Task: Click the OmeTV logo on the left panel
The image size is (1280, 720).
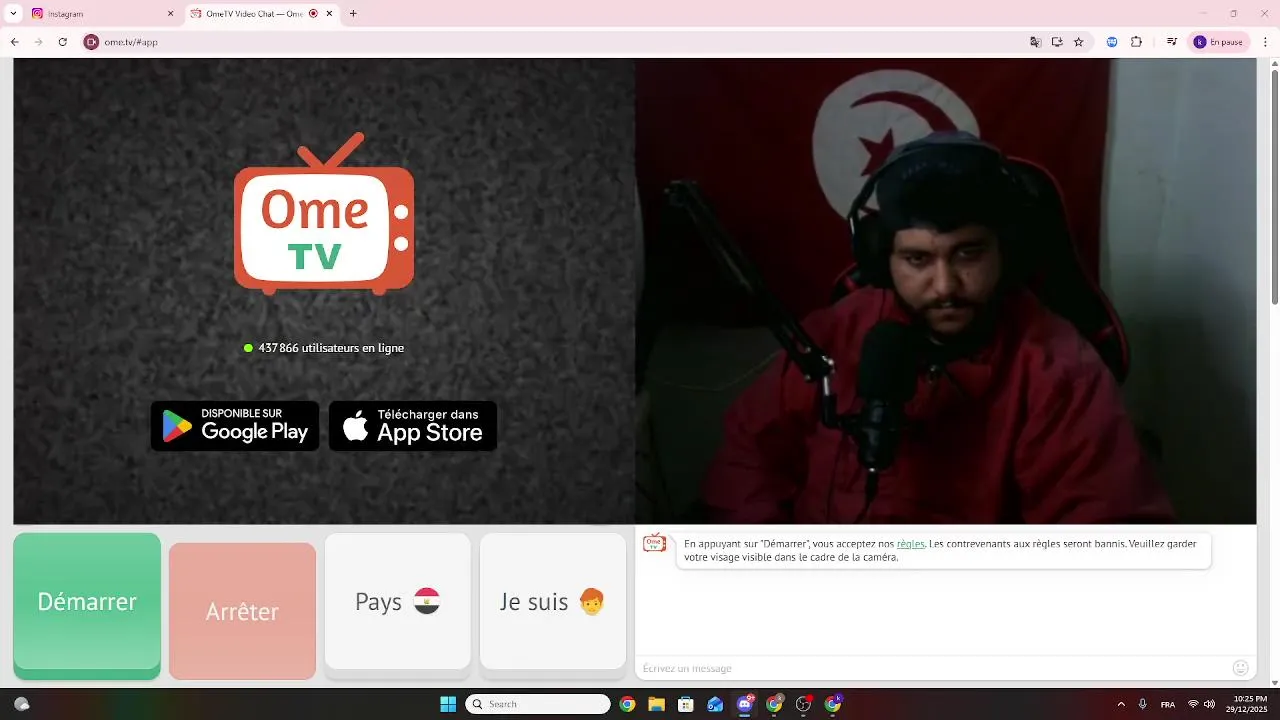Action: (323, 214)
